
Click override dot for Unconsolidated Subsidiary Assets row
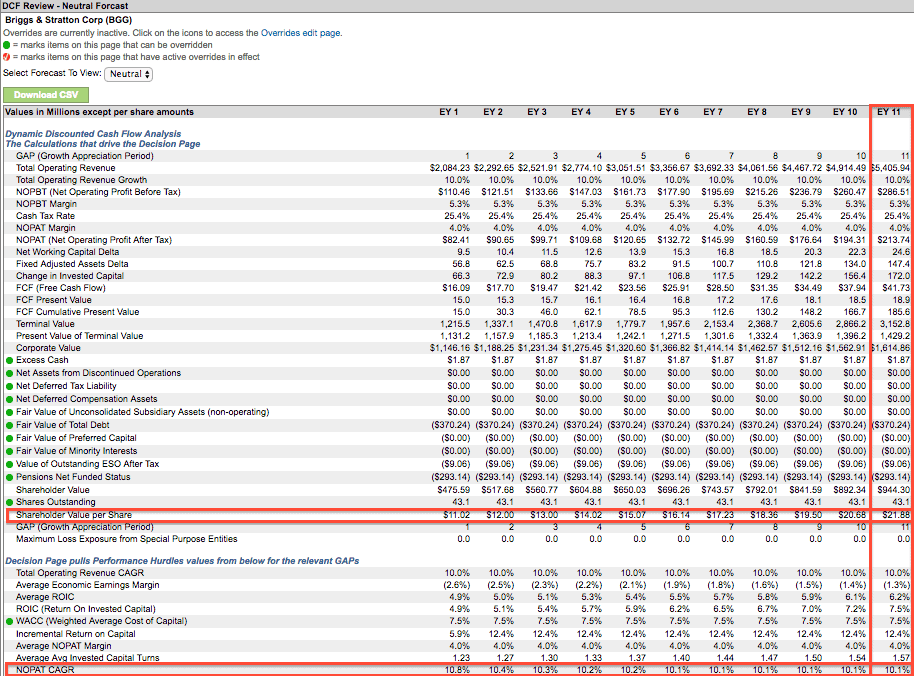point(9,413)
